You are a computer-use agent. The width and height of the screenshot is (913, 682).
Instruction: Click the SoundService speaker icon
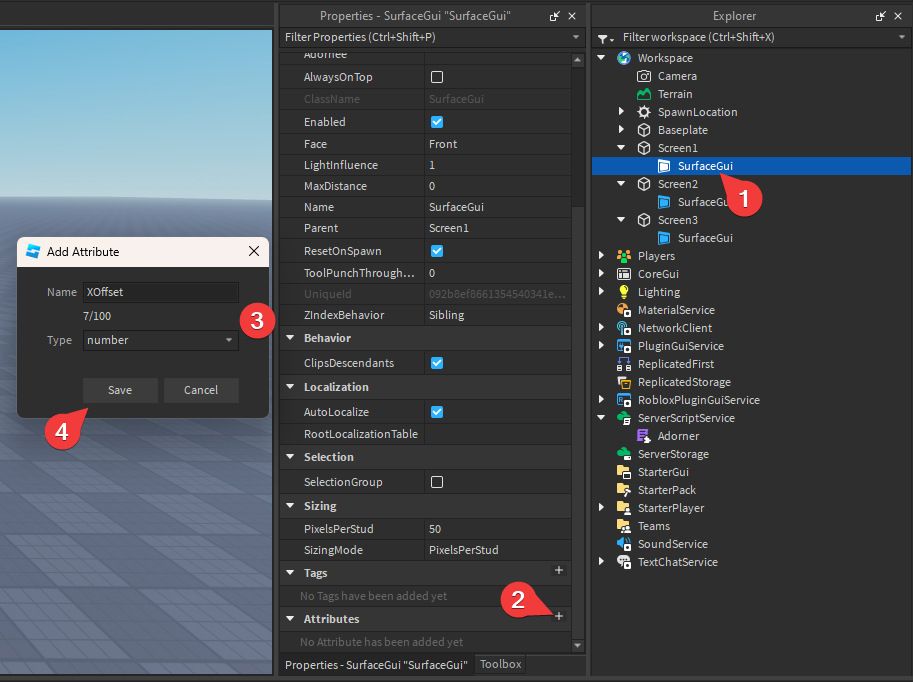[624, 544]
